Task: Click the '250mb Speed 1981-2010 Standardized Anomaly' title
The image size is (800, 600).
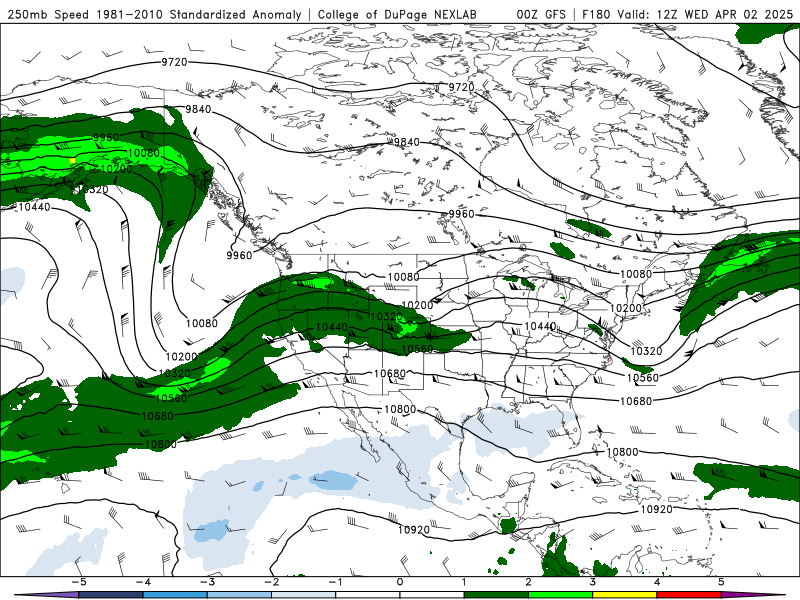Action: (x=154, y=14)
